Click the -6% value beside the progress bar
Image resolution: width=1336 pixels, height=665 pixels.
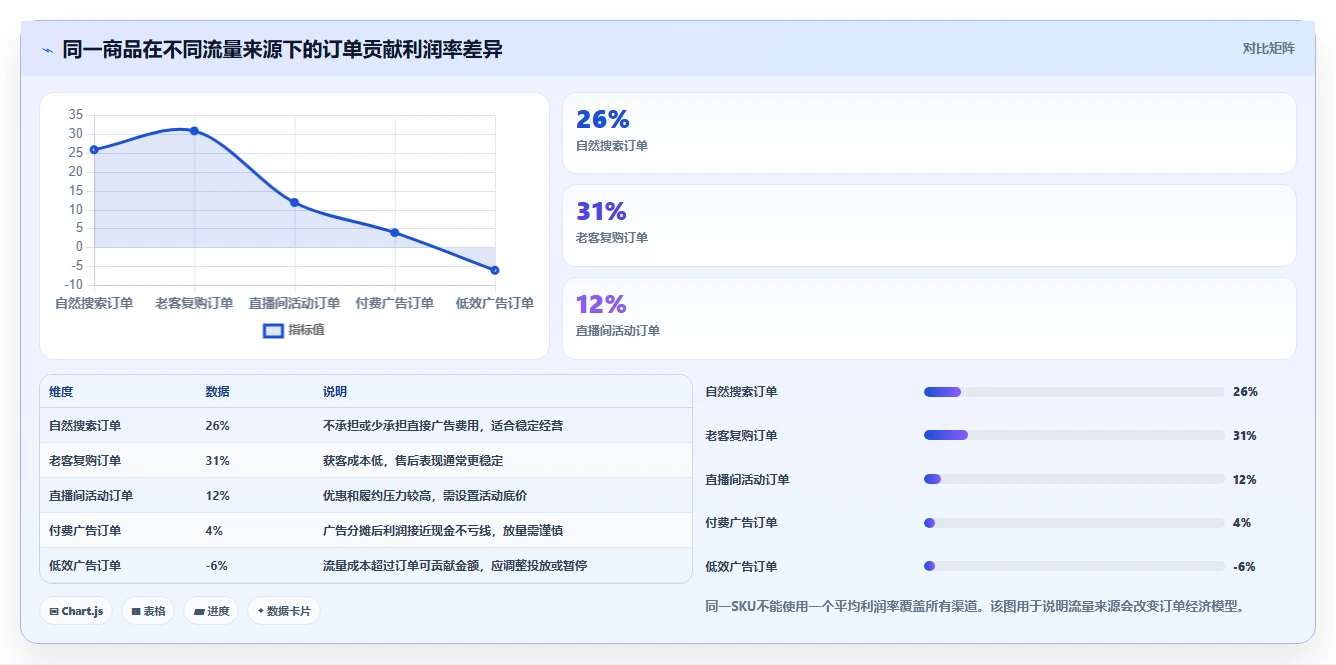pos(1244,567)
